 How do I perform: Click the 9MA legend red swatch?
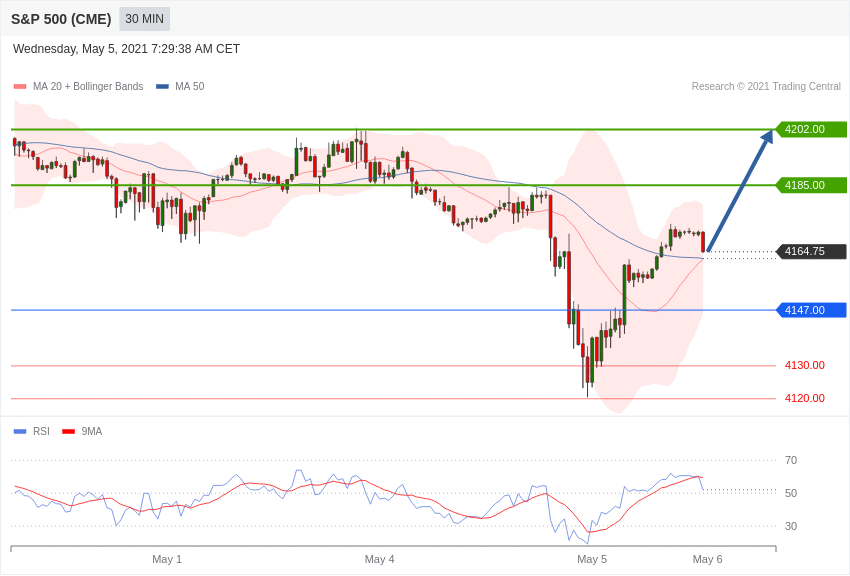(x=69, y=432)
